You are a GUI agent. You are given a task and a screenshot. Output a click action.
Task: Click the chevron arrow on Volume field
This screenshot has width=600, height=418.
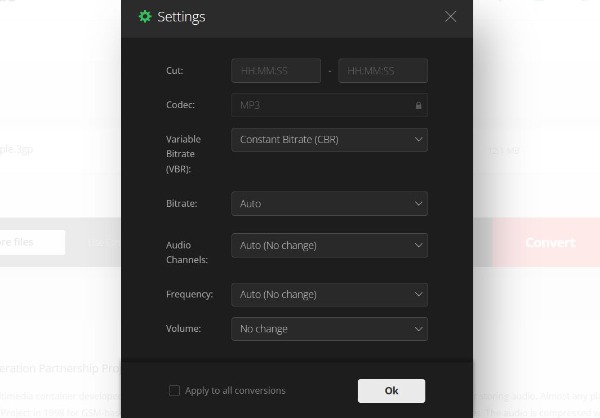[418, 329]
